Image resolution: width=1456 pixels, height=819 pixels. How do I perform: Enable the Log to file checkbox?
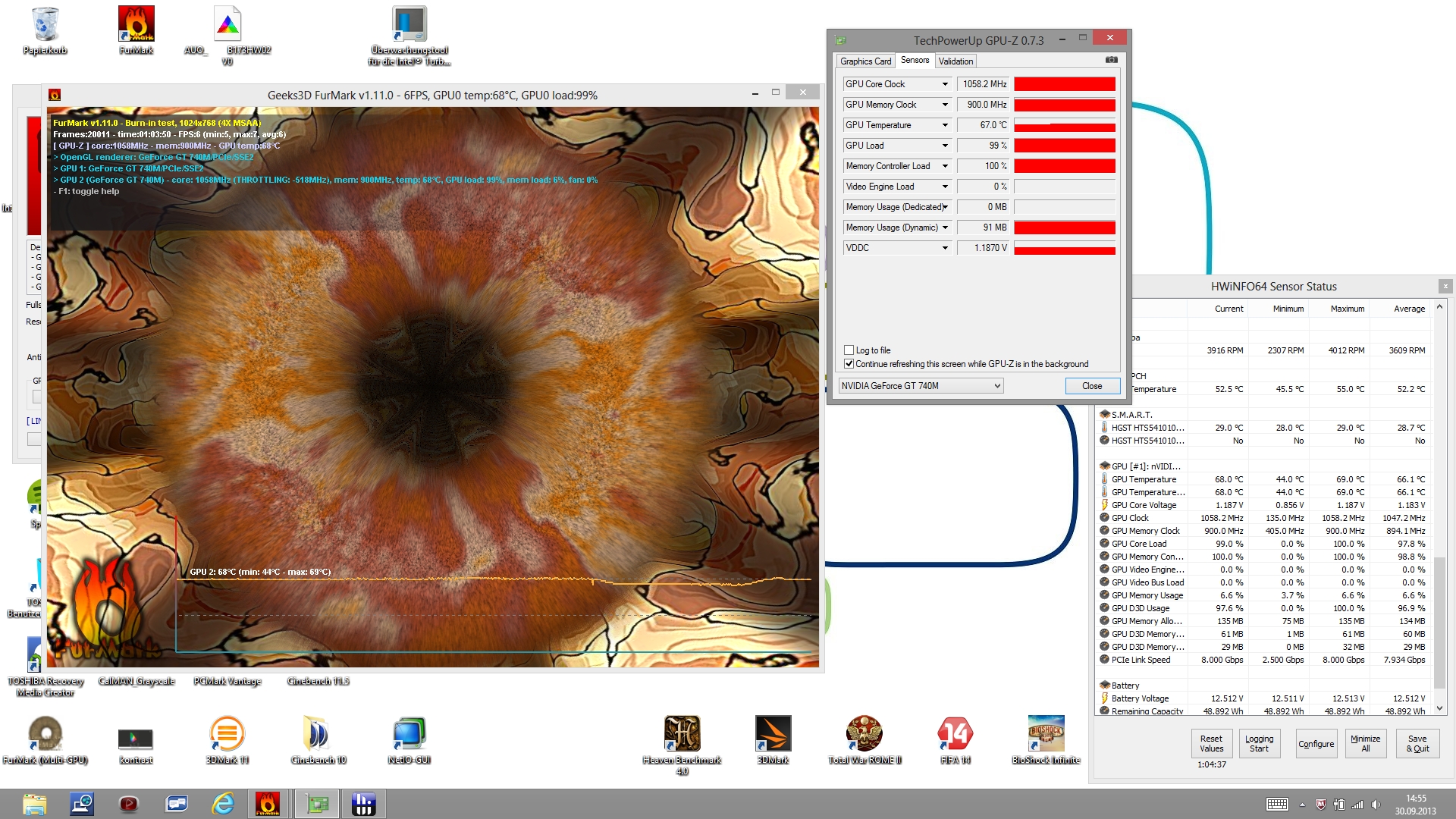[849, 350]
